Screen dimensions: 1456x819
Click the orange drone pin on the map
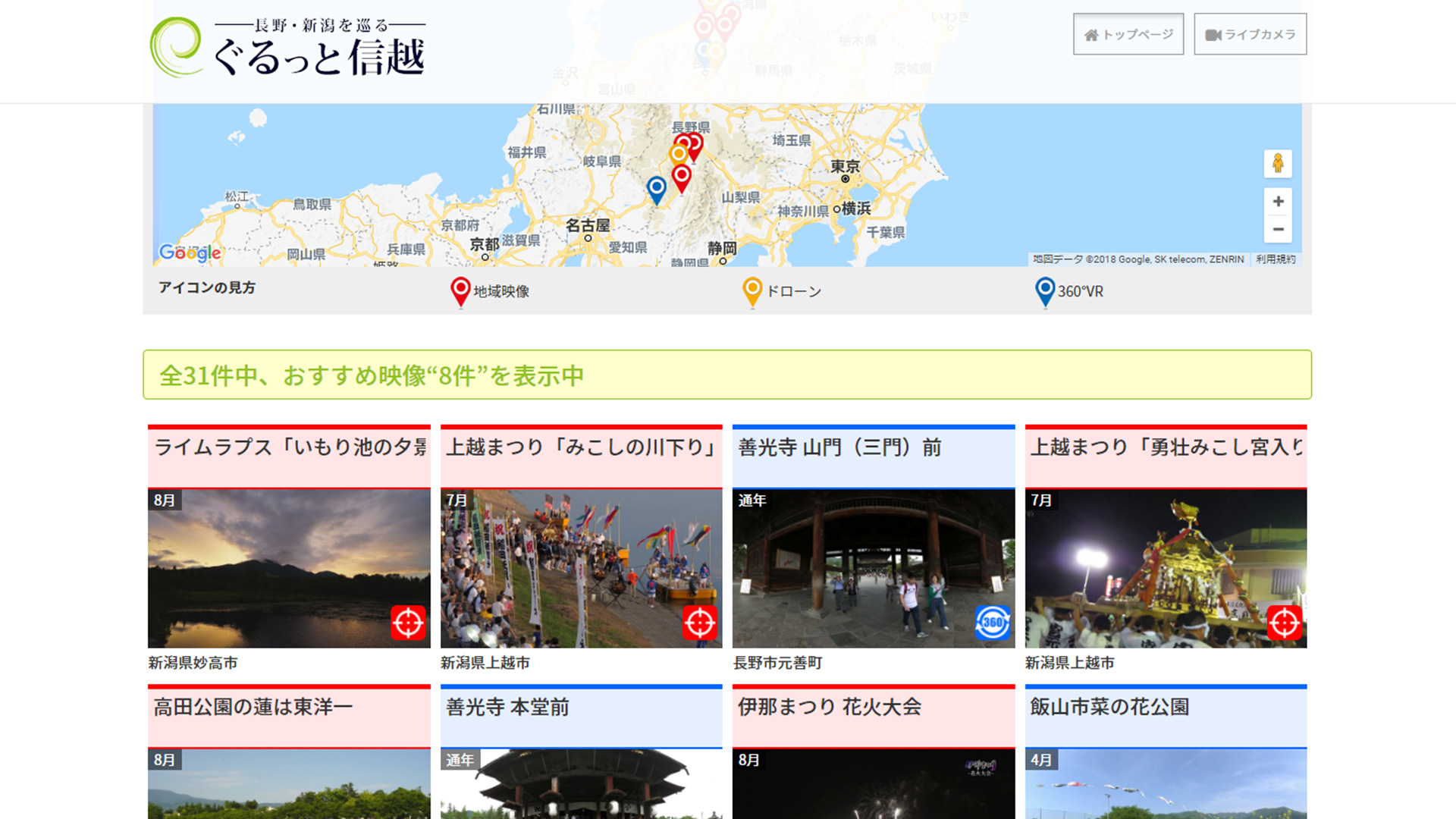tap(678, 155)
